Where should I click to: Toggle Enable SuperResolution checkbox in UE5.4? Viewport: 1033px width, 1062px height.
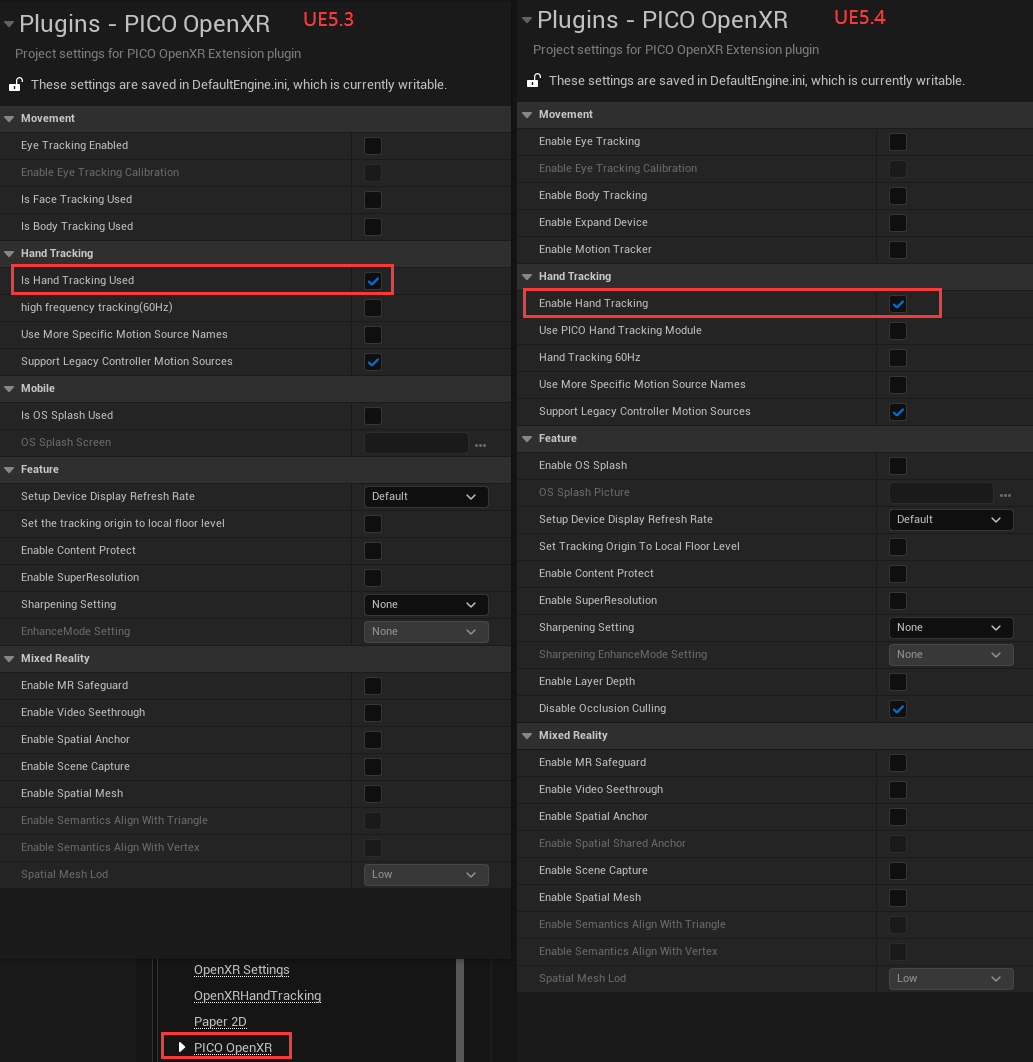click(898, 601)
